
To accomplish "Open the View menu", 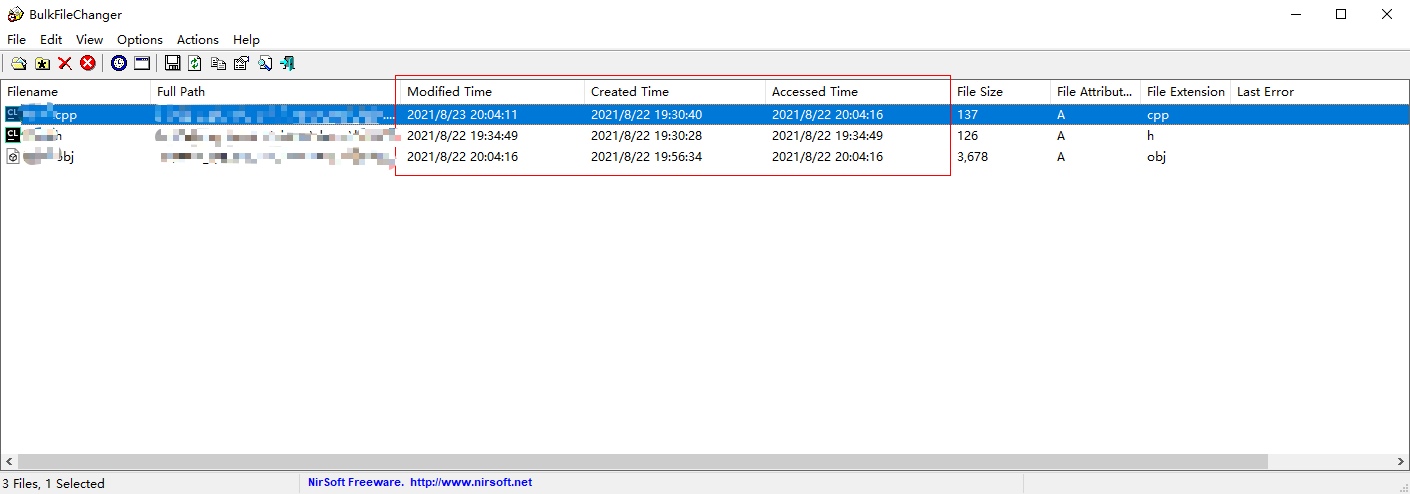I will coord(90,40).
